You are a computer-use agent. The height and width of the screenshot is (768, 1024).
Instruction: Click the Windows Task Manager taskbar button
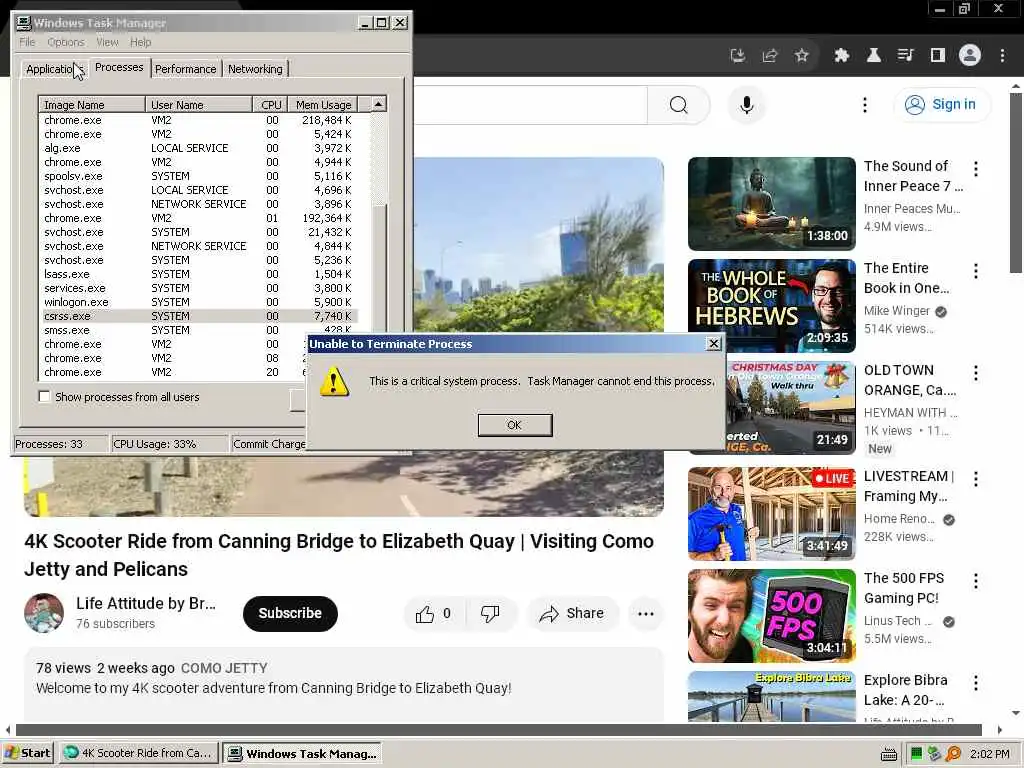[302, 754]
